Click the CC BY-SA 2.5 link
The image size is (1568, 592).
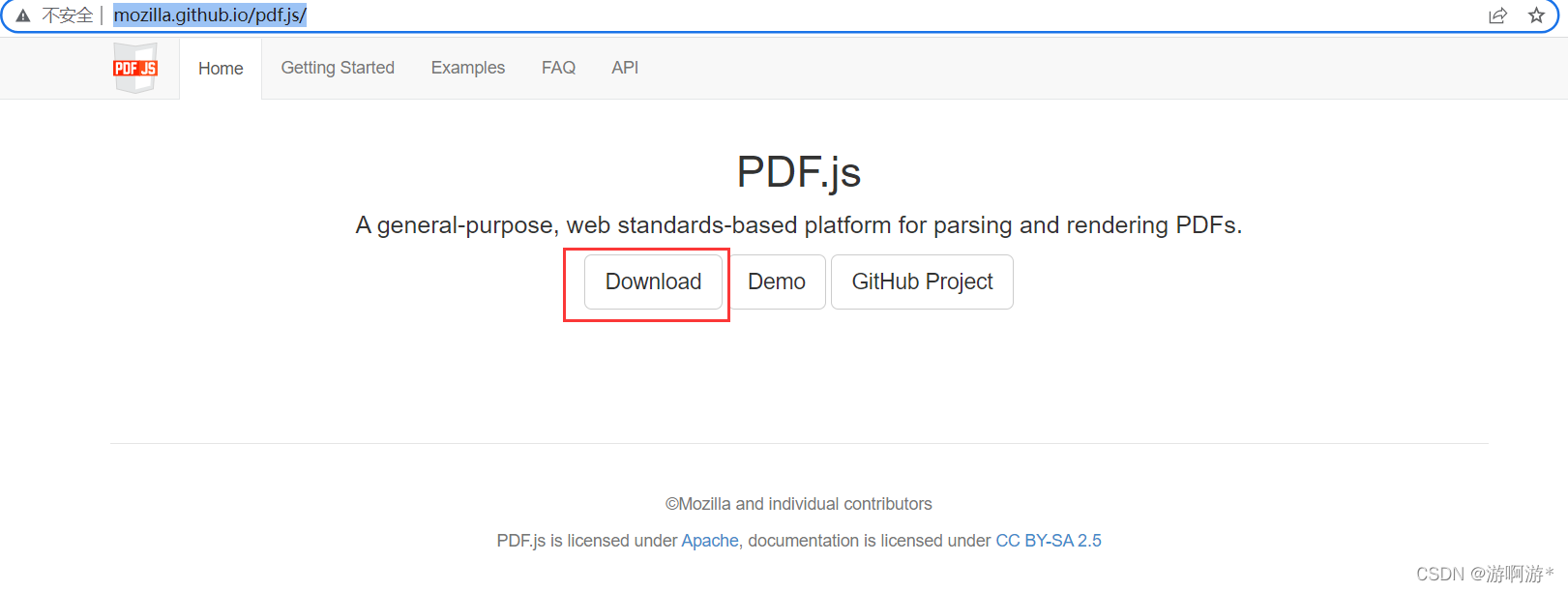(1049, 541)
